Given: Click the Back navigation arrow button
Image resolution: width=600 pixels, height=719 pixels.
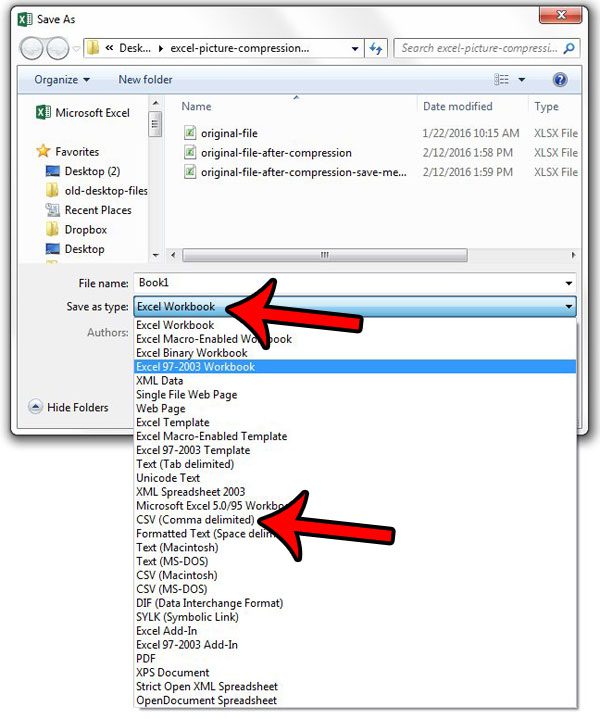Looking at the screenshot, I should [31, 48].
